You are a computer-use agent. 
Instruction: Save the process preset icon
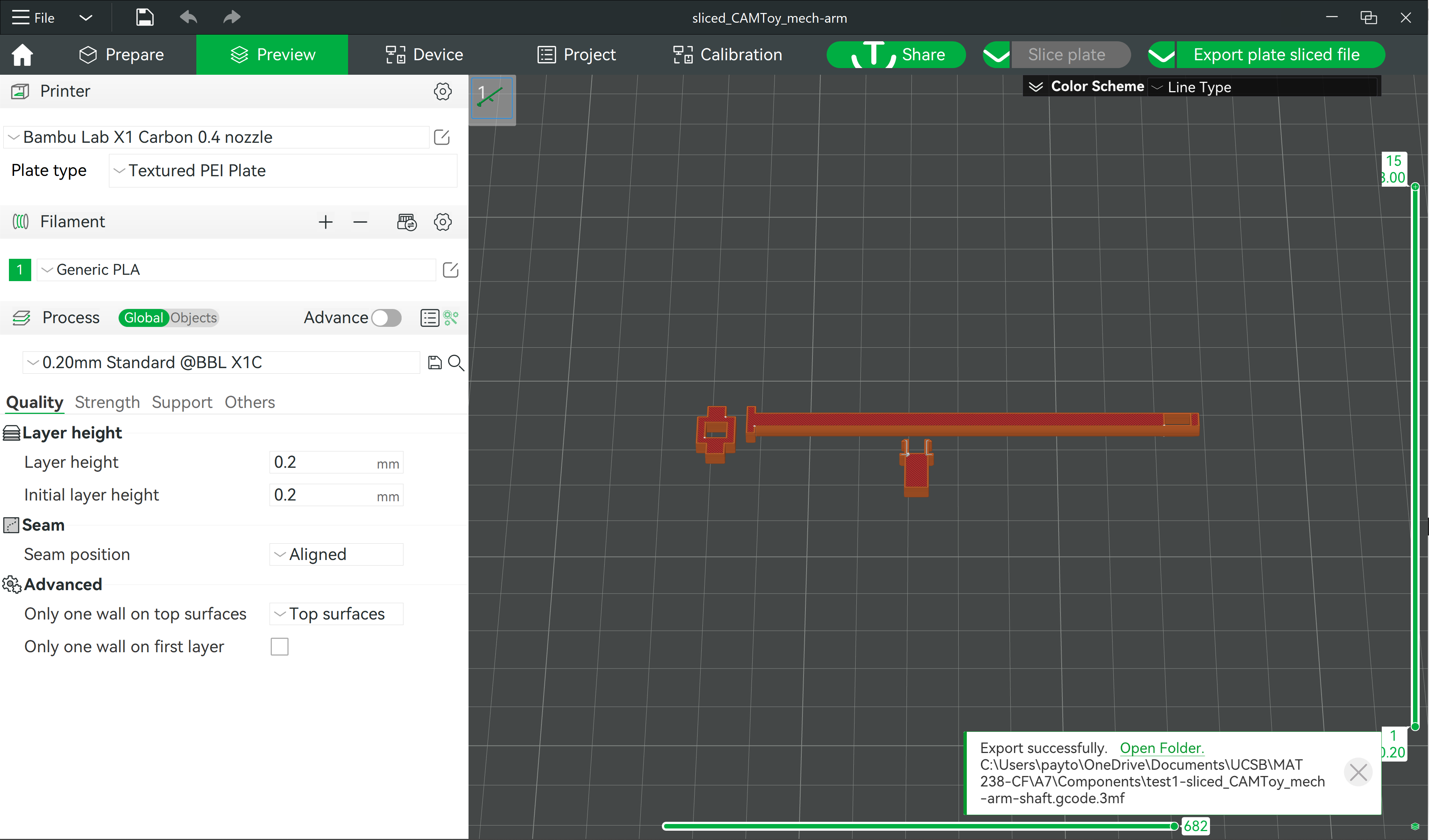click(434, 363)
